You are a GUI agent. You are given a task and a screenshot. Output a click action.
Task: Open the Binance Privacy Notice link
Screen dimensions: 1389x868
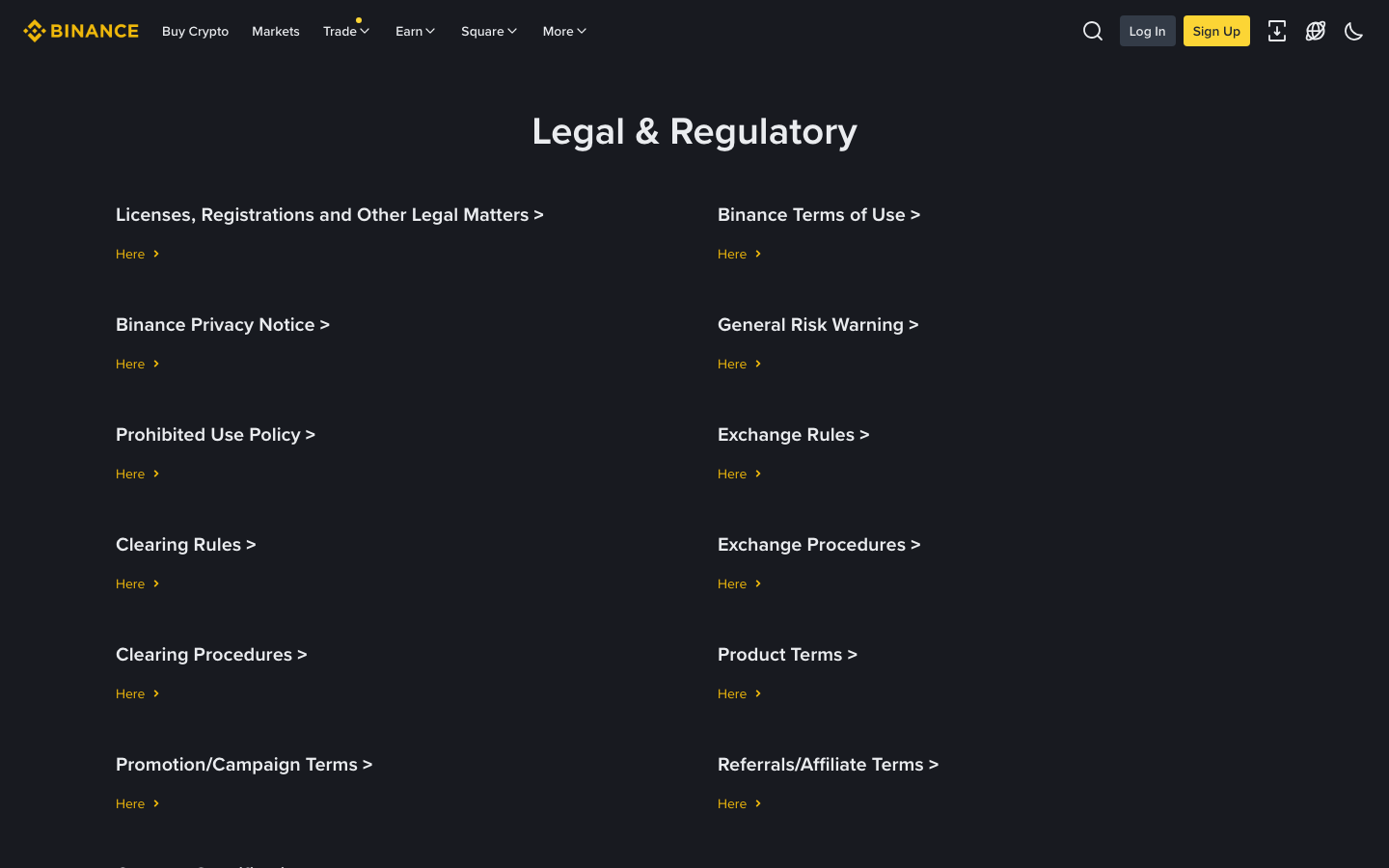pos(223,324)
